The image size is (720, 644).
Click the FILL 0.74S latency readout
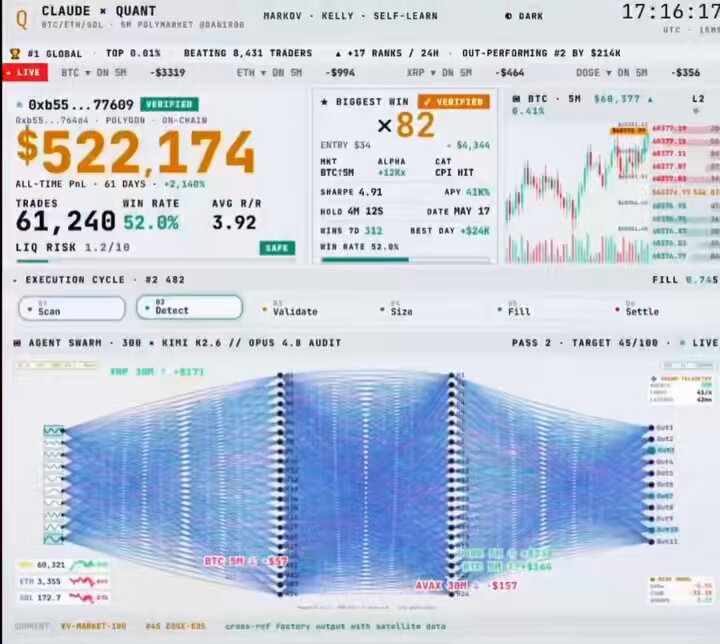point(685,280)
